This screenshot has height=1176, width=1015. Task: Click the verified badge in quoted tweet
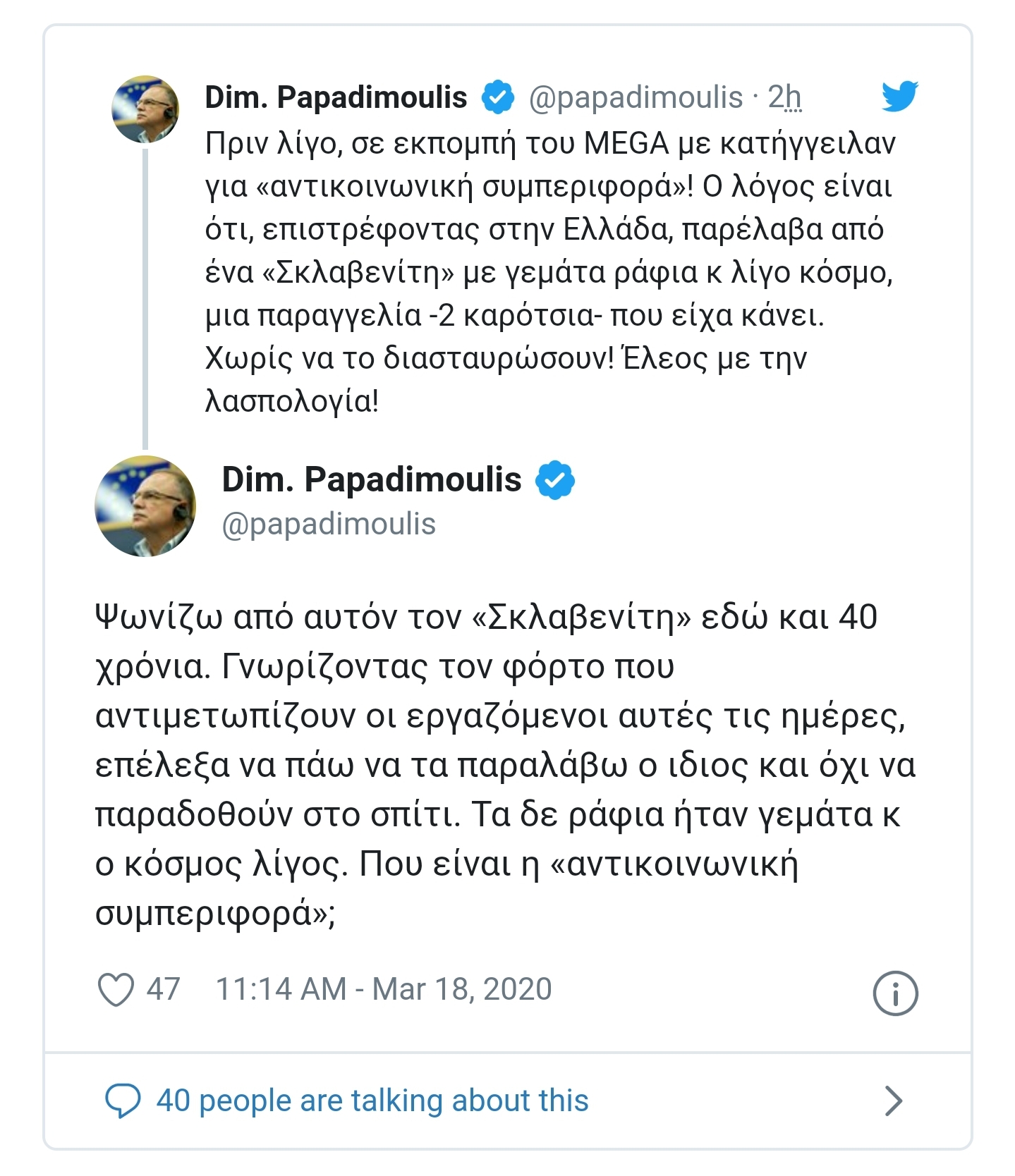click(x=498, y=97)
